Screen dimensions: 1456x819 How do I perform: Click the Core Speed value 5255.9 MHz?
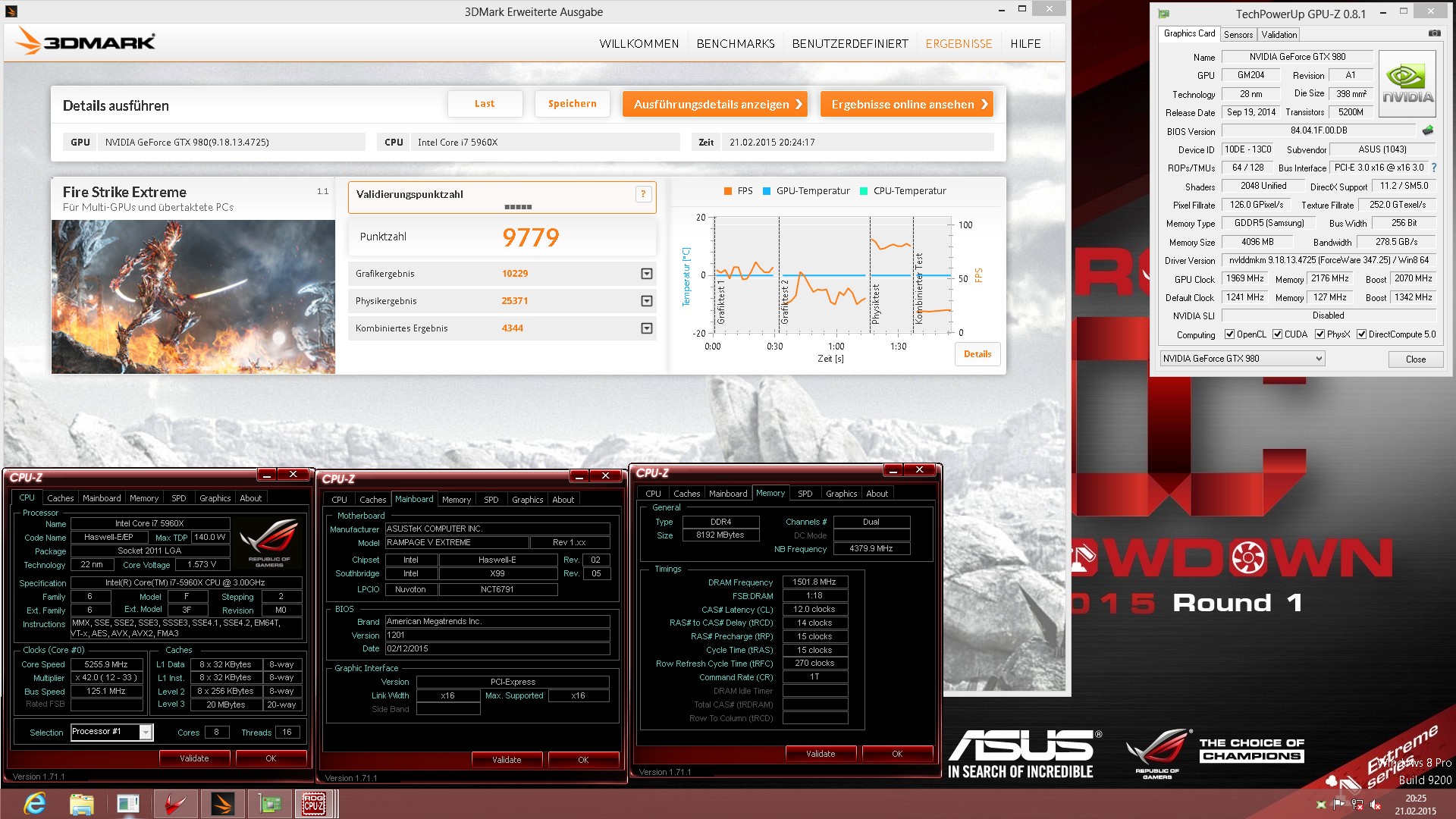[106, 664]
